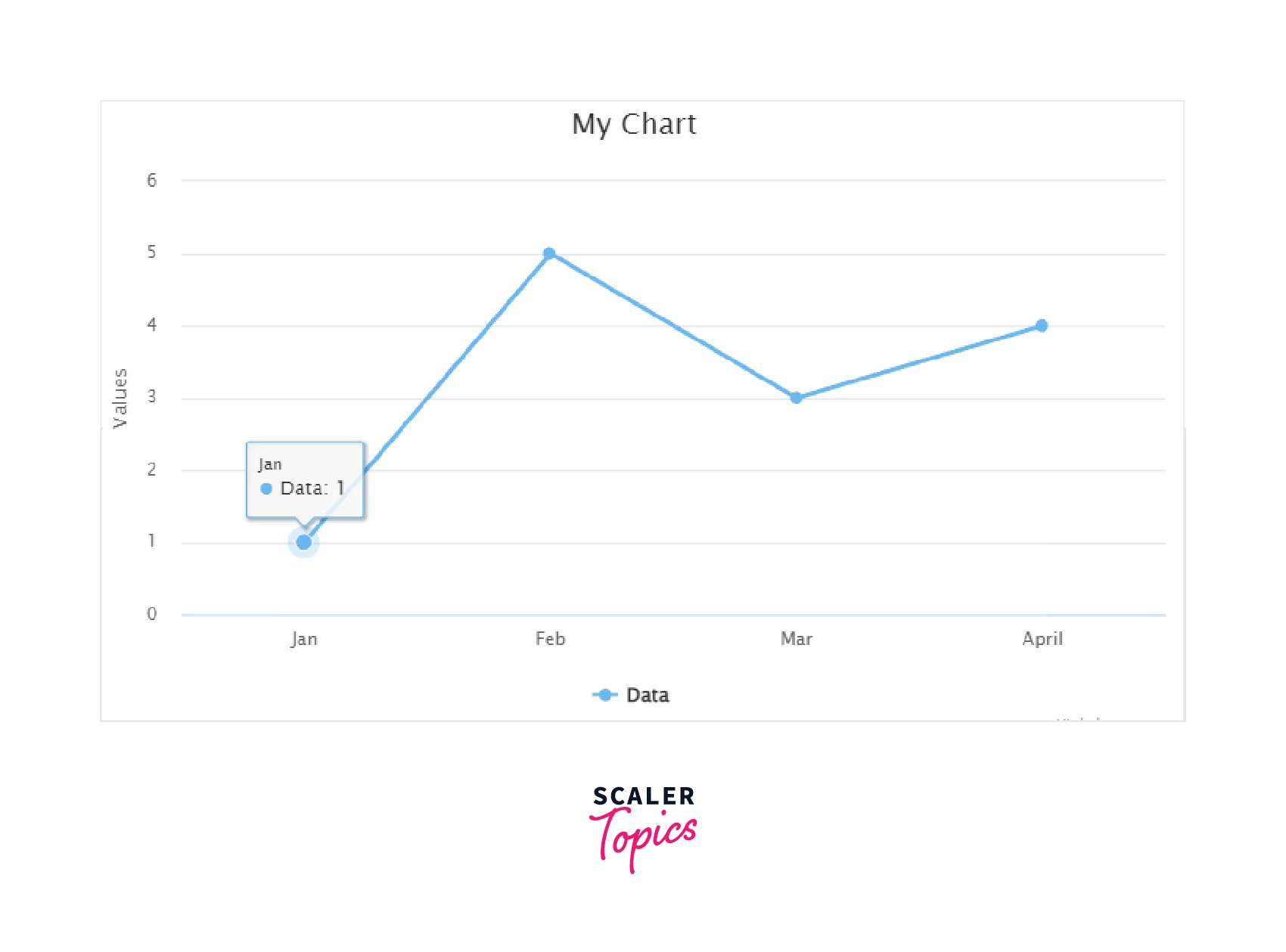This screenshot has height=952, width=1286.
Task: Click the line segment between Mar and April
Action: [x=919, y=361]
